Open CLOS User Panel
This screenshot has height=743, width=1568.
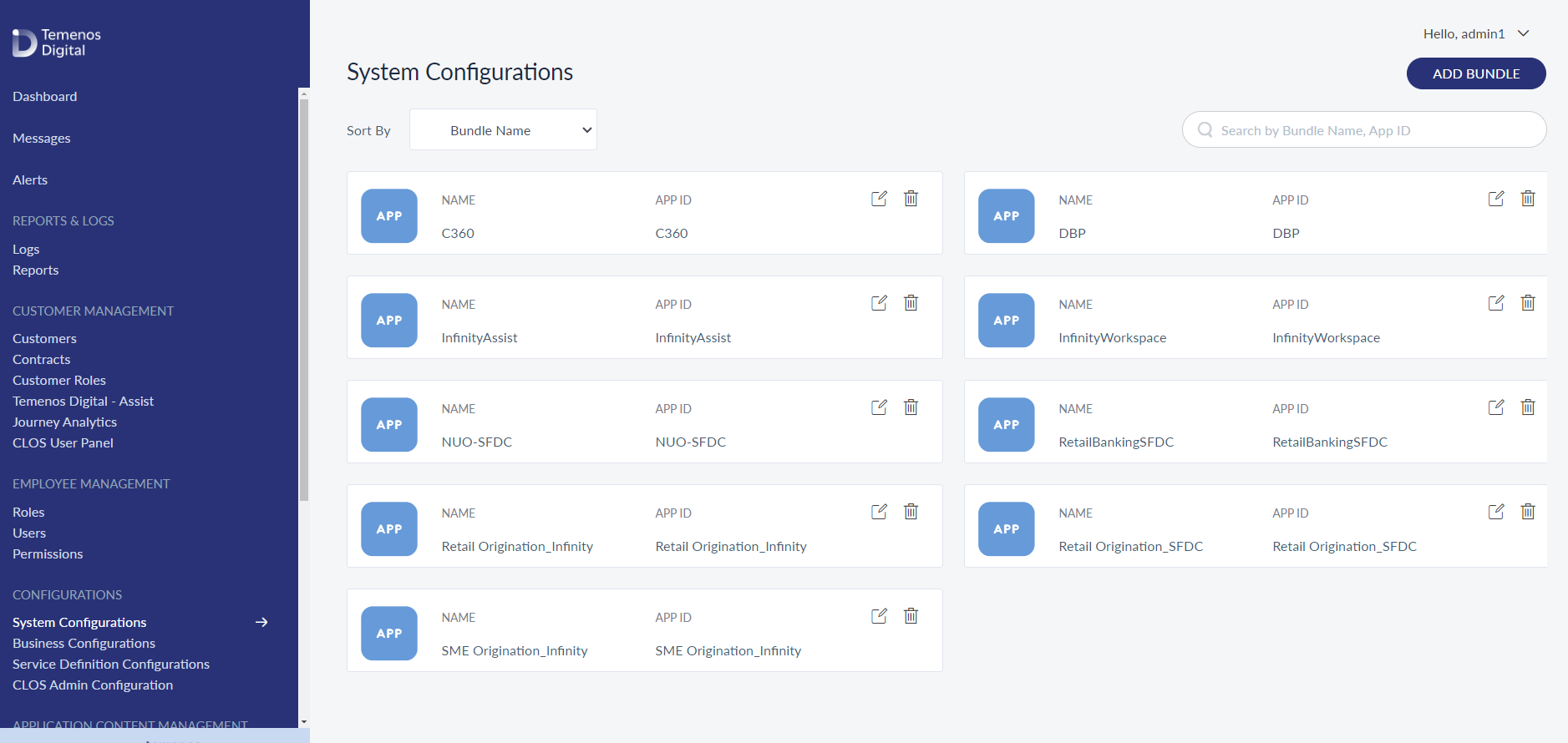63,443
